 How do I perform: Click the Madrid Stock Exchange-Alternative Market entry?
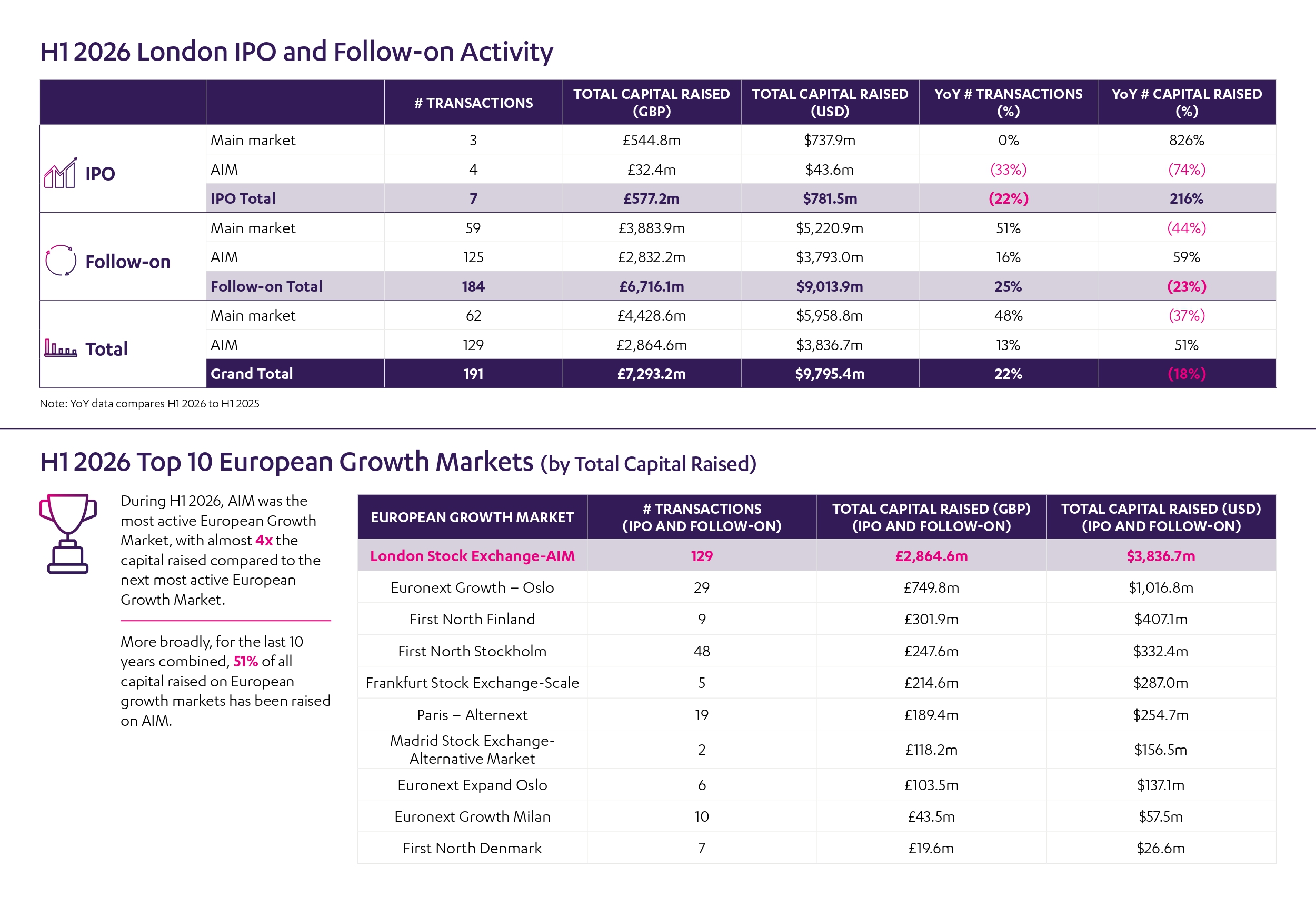pyautogui.click(x=472, y=749)
